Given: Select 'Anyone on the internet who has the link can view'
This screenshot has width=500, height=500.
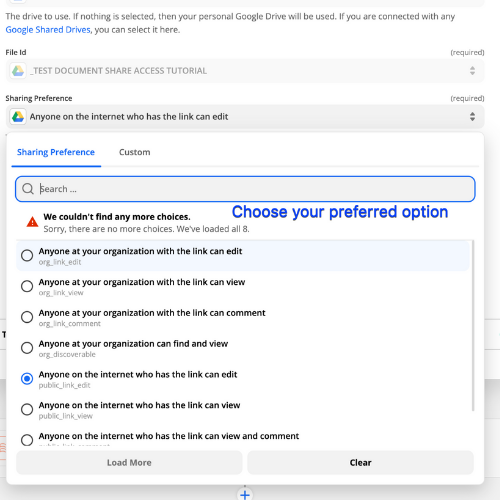Looking at the screenshot, I should click(243, 410).
